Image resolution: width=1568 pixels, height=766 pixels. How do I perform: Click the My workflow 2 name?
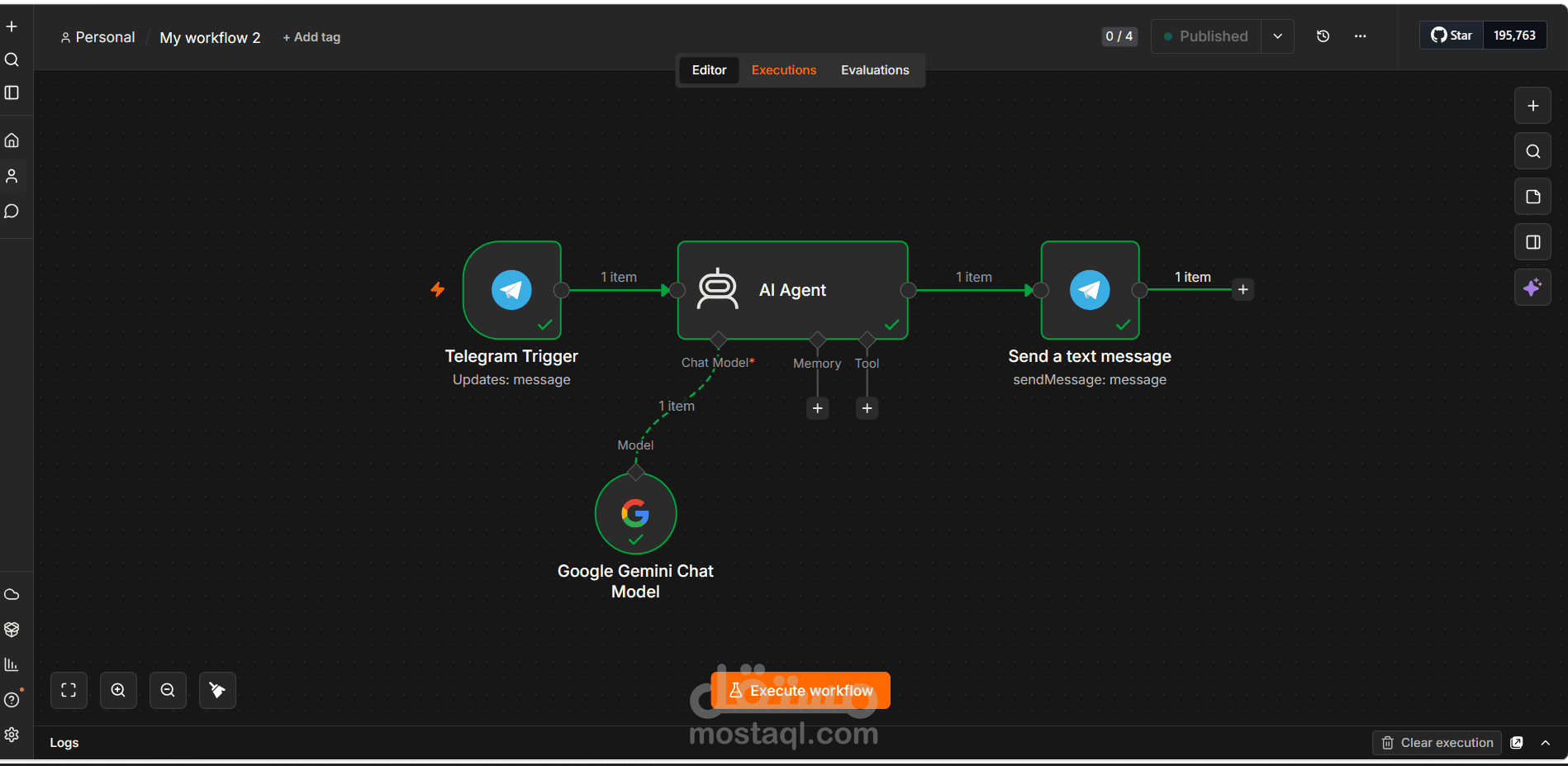(210, 38)
